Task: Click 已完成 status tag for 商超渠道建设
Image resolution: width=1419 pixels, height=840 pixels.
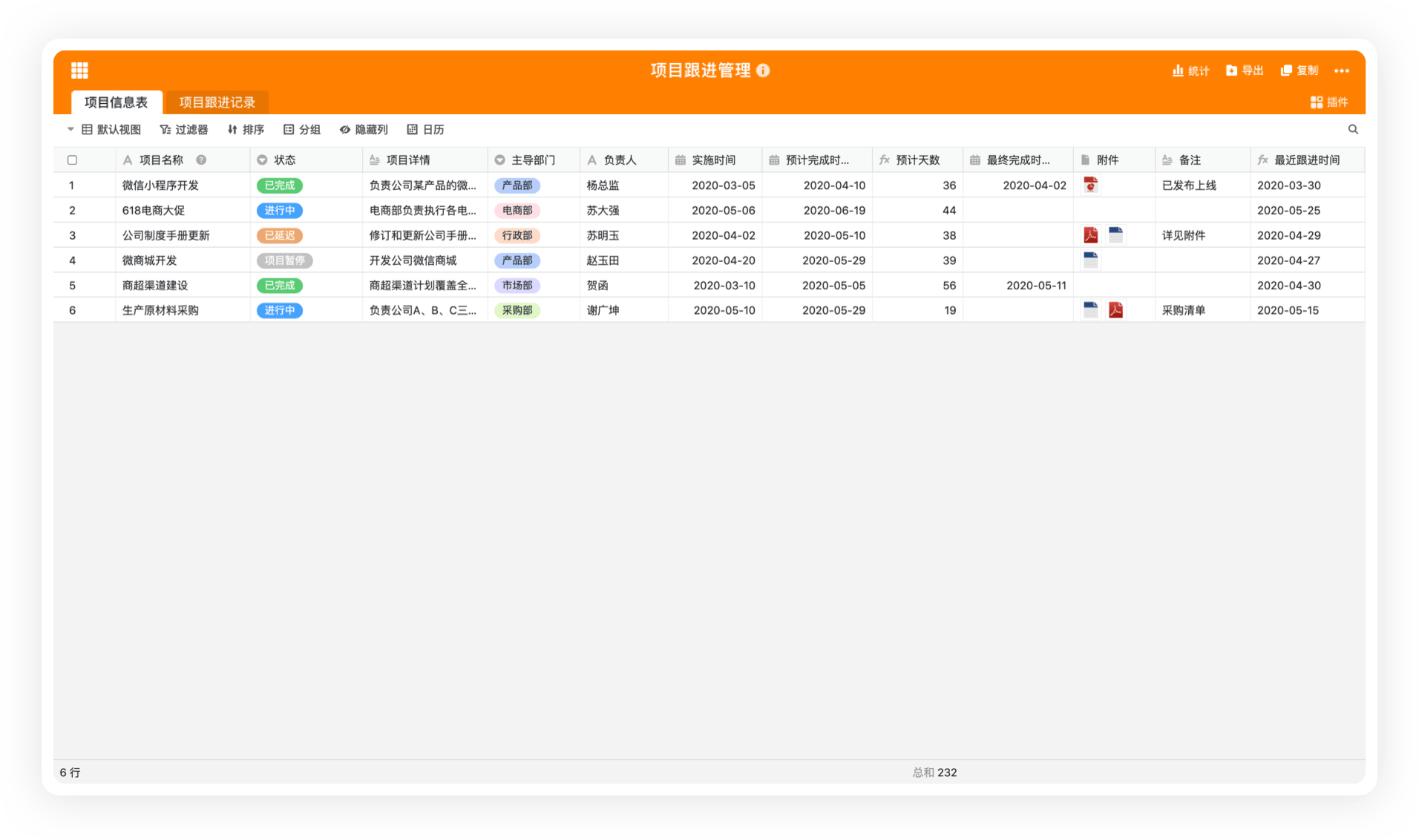Action: [280, 286]
